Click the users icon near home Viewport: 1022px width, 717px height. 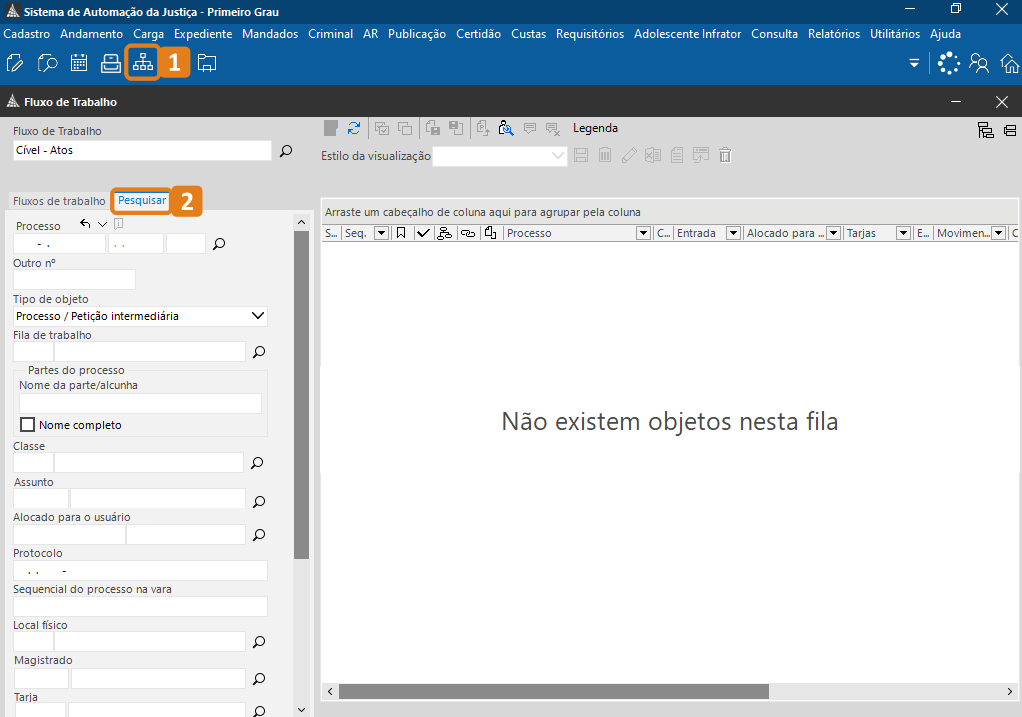point(978,64)
